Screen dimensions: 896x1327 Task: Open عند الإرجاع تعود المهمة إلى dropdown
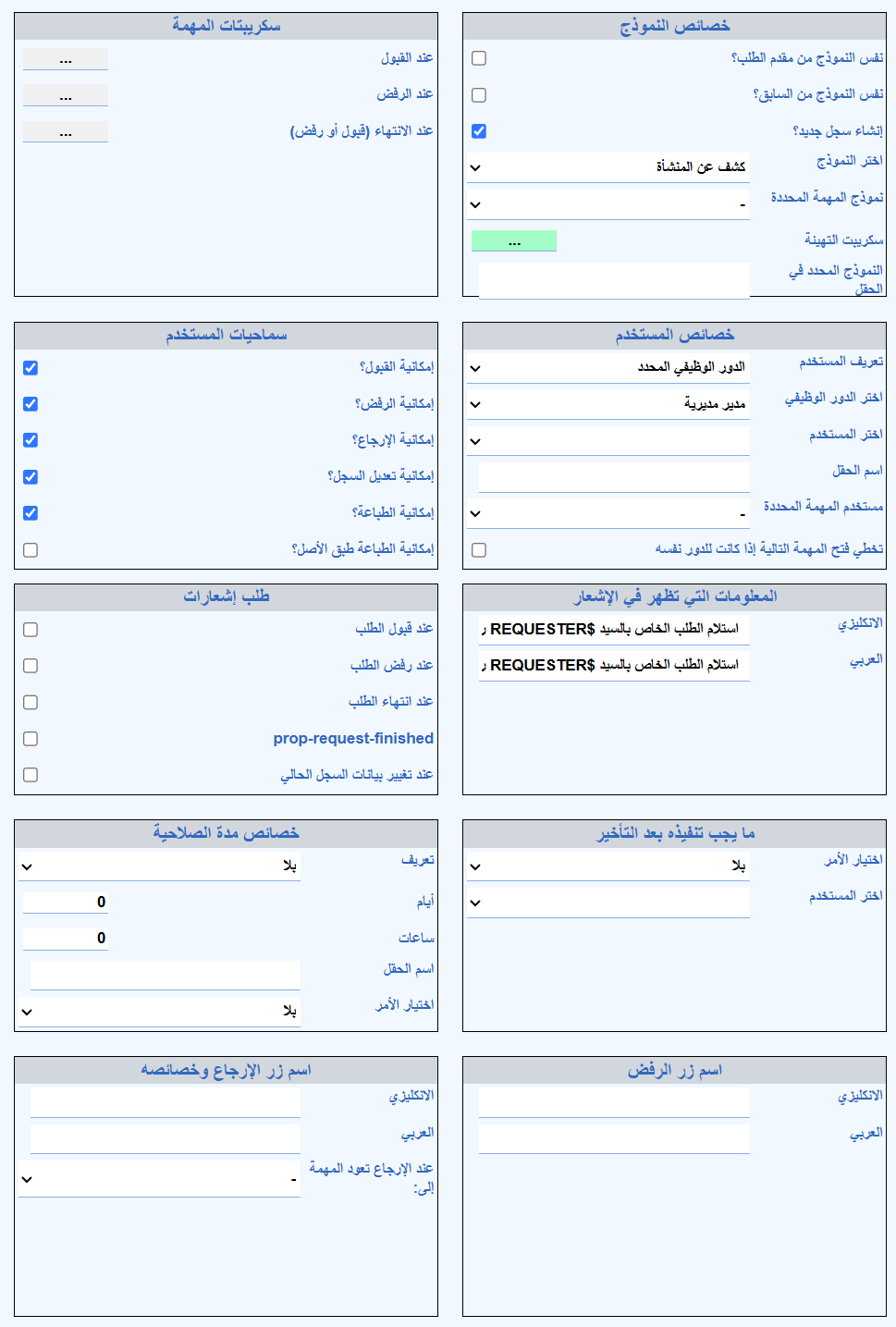(160, 1179)
